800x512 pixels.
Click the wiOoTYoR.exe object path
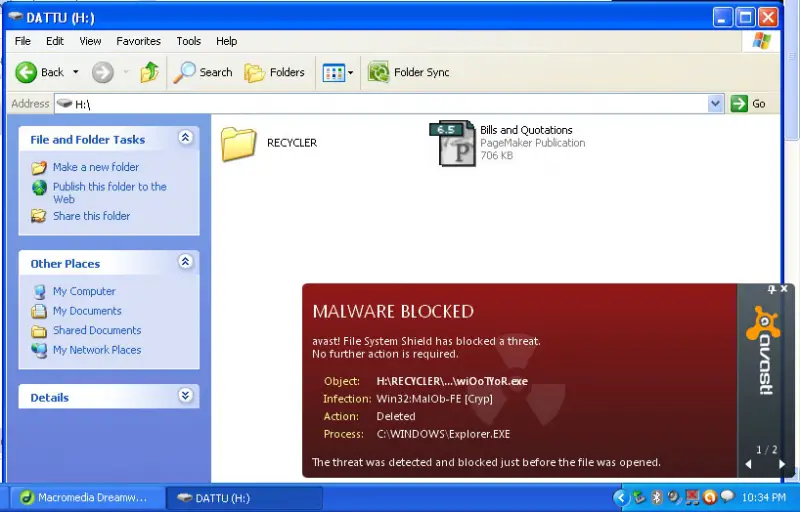(x=452, y=381)
